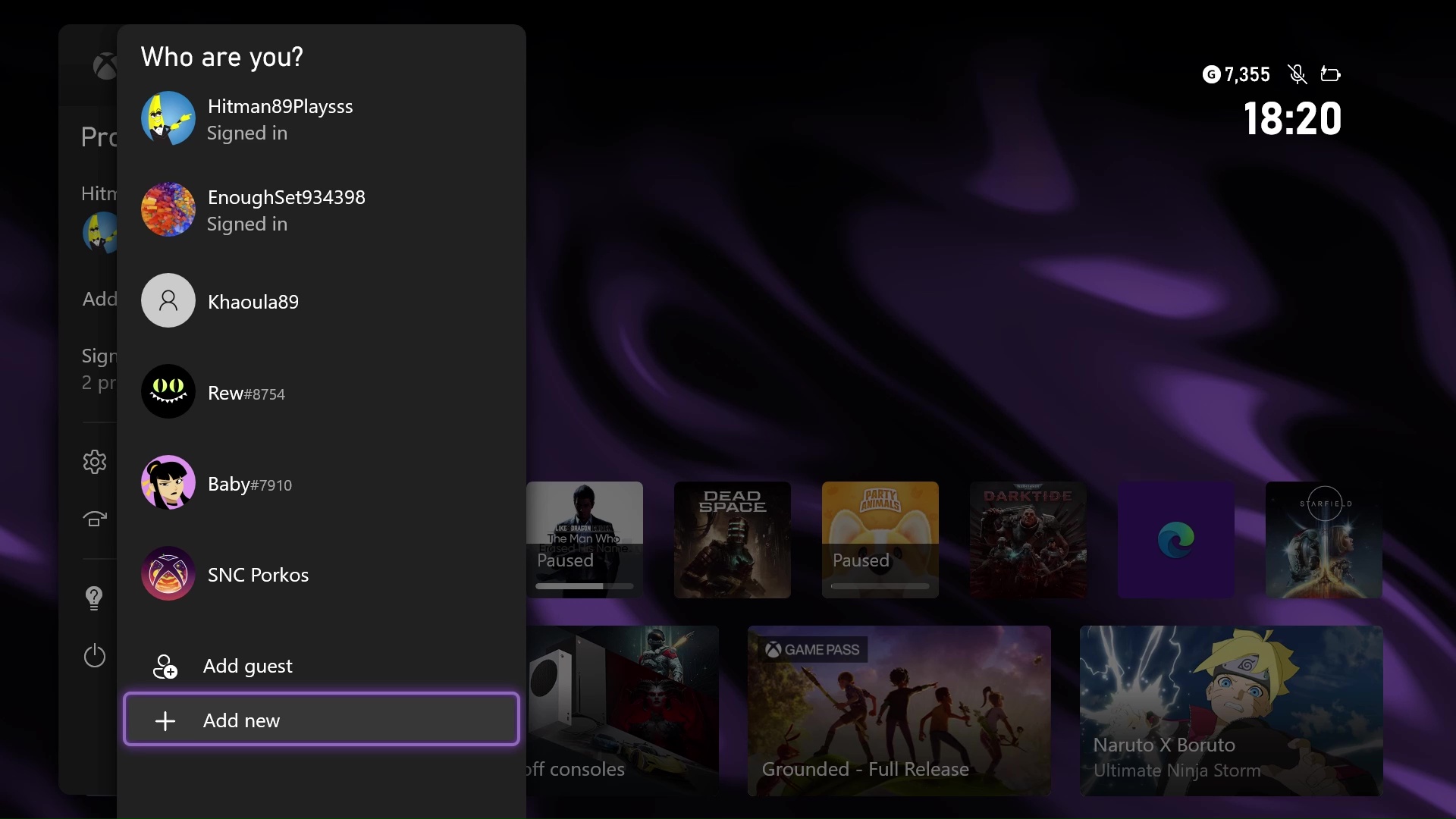The height and width of the screenshot is (819, 1456).
Task: Click the Gamerscore G icon
Action: (1212, 74)
